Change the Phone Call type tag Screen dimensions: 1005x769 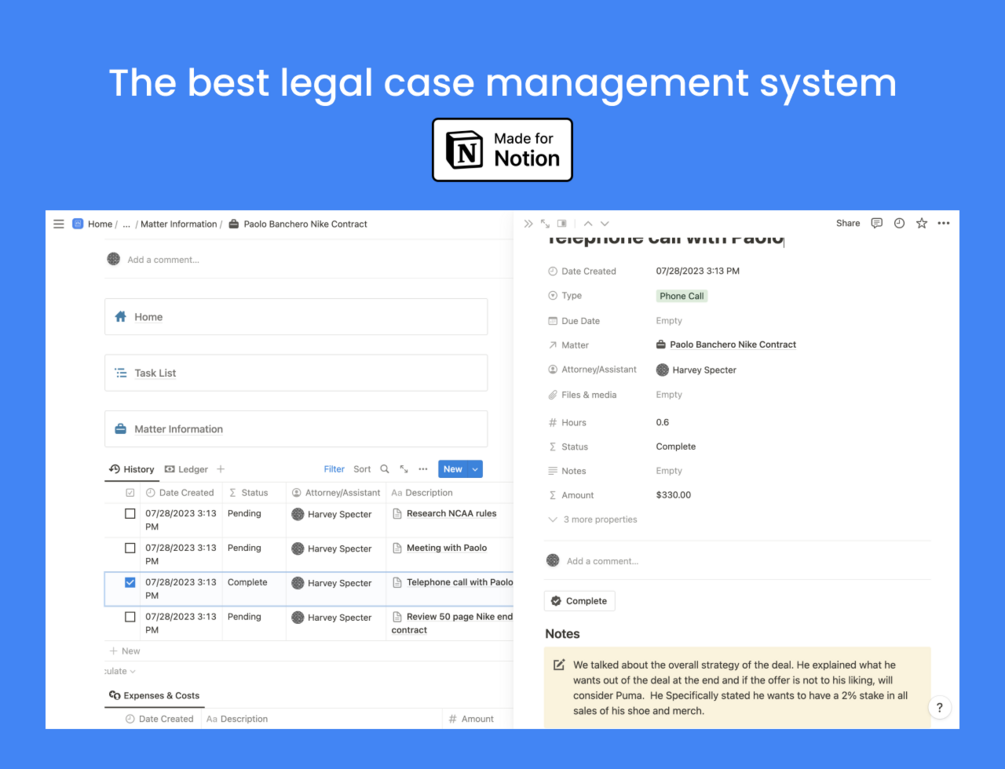tap(681, 296)
